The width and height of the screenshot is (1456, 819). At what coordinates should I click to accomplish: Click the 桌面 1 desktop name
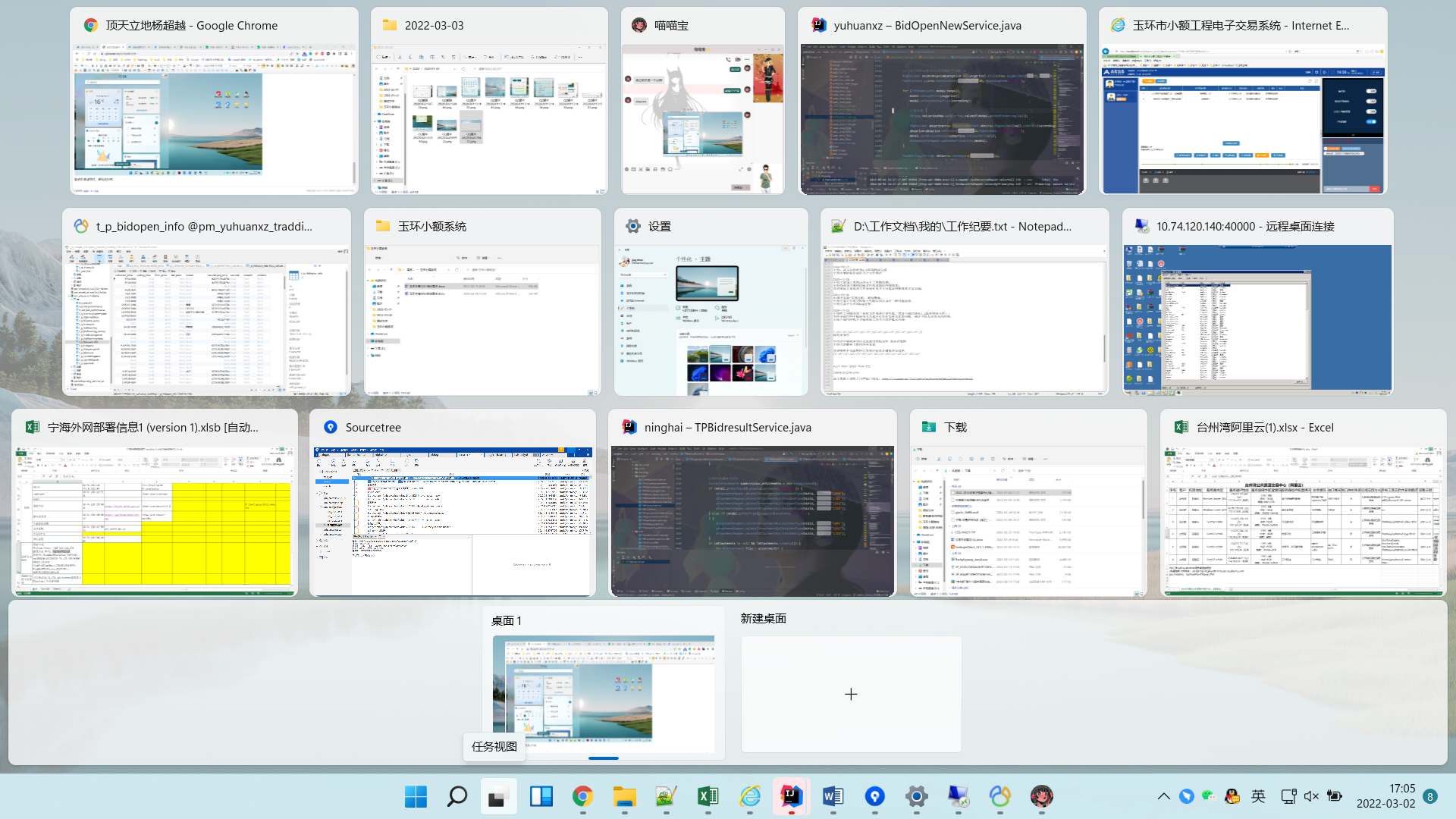click(x=507, y=620)
